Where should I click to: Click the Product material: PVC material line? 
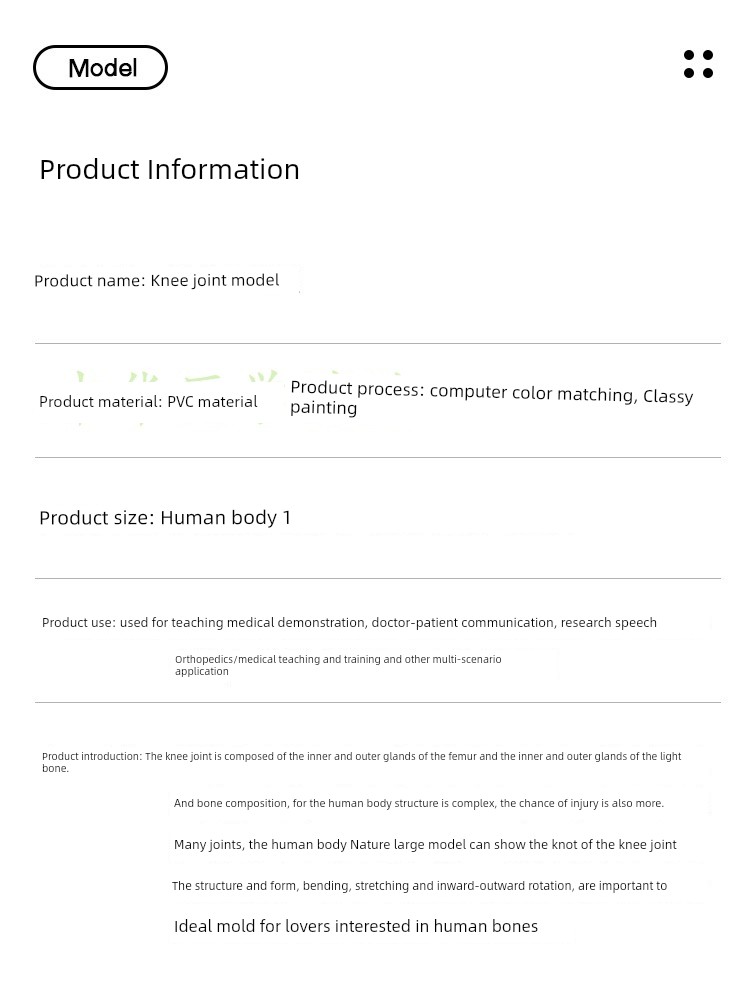click(x=148, y=402)
